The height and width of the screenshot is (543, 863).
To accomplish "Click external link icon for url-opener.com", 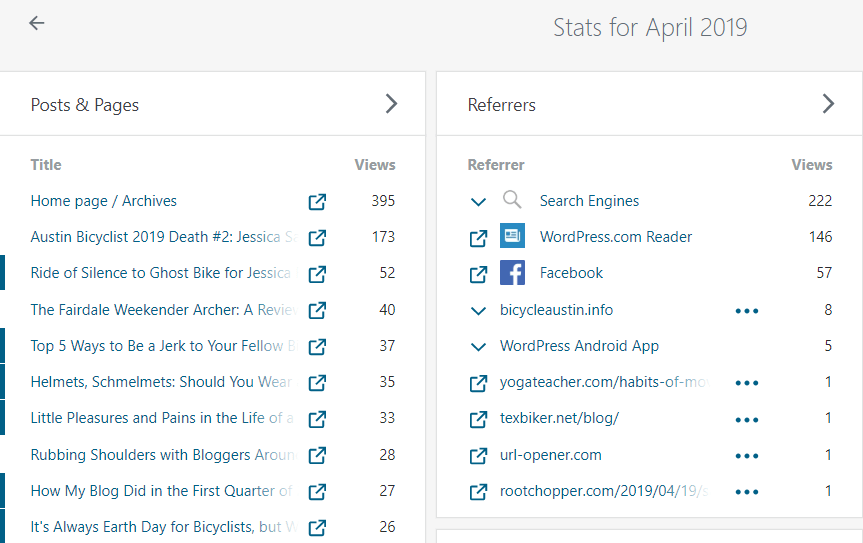I will (x=478, y=456).
